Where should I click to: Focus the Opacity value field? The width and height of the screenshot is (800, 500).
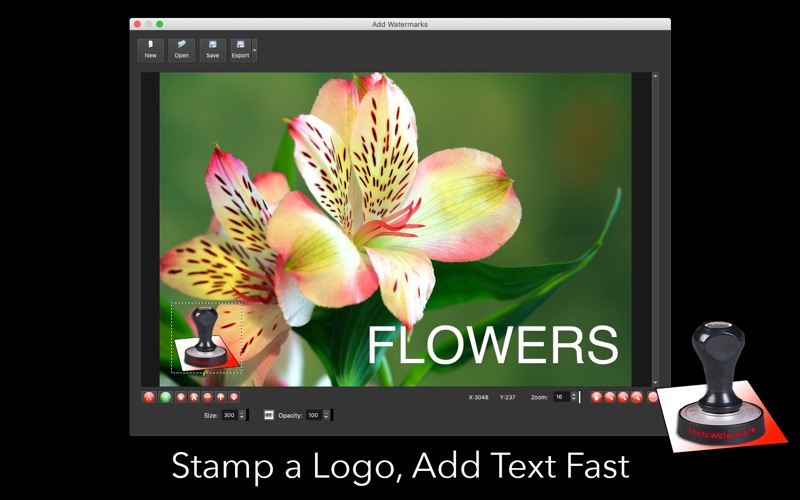pos(314,415)
